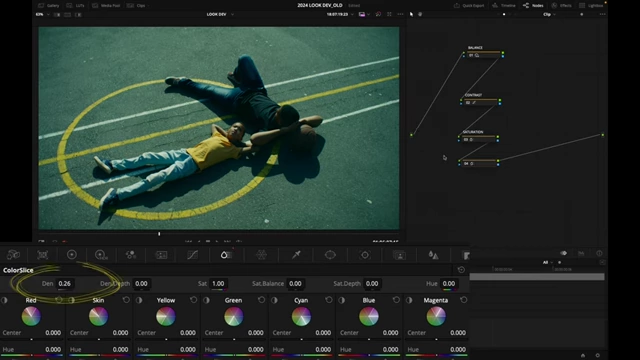Viewport: 640px width, 360px height.
Task: Reset the Skin slice
Action: click(x=126, y=300)
